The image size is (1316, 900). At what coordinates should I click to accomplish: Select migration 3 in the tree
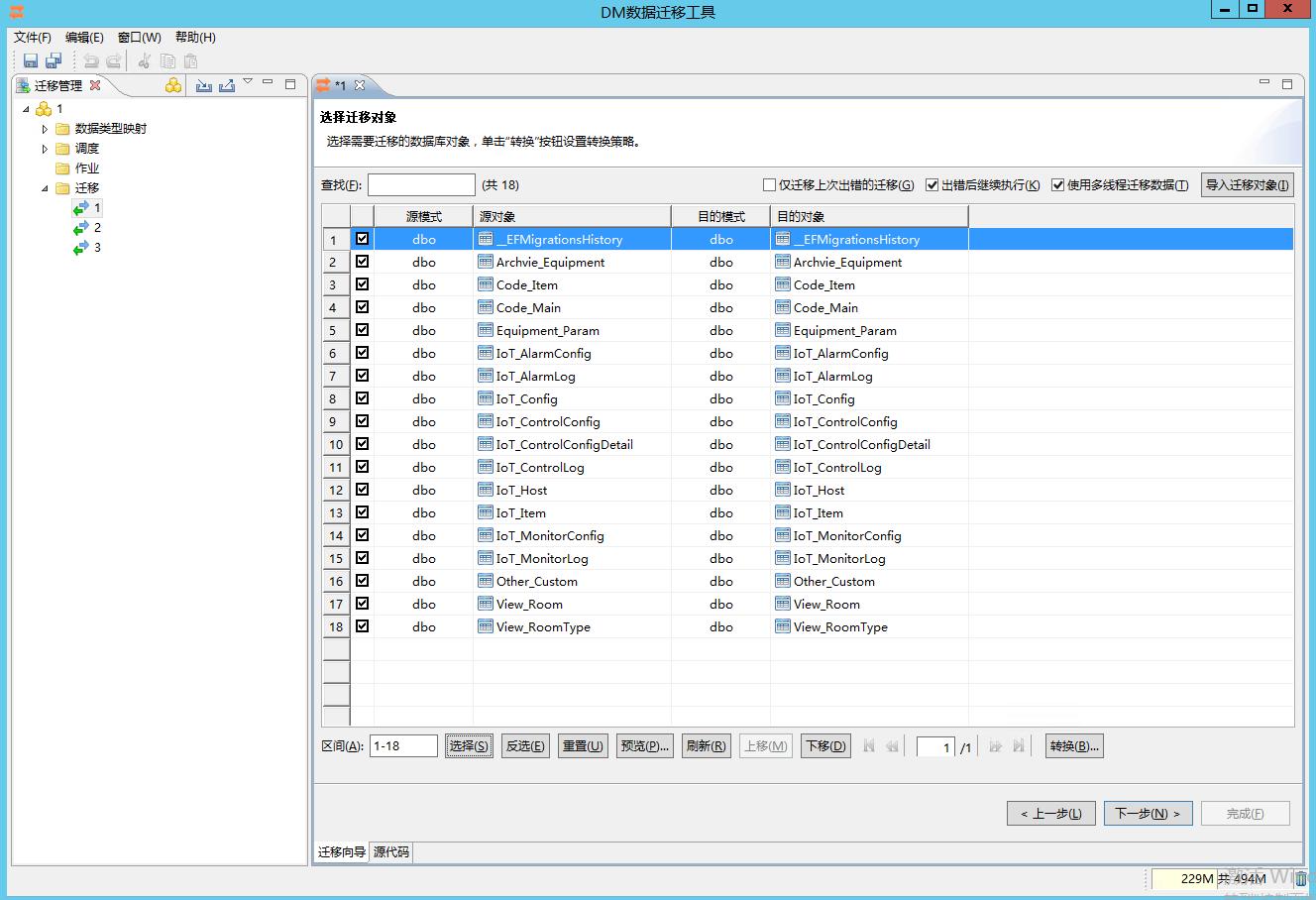(x=97, y=247)
